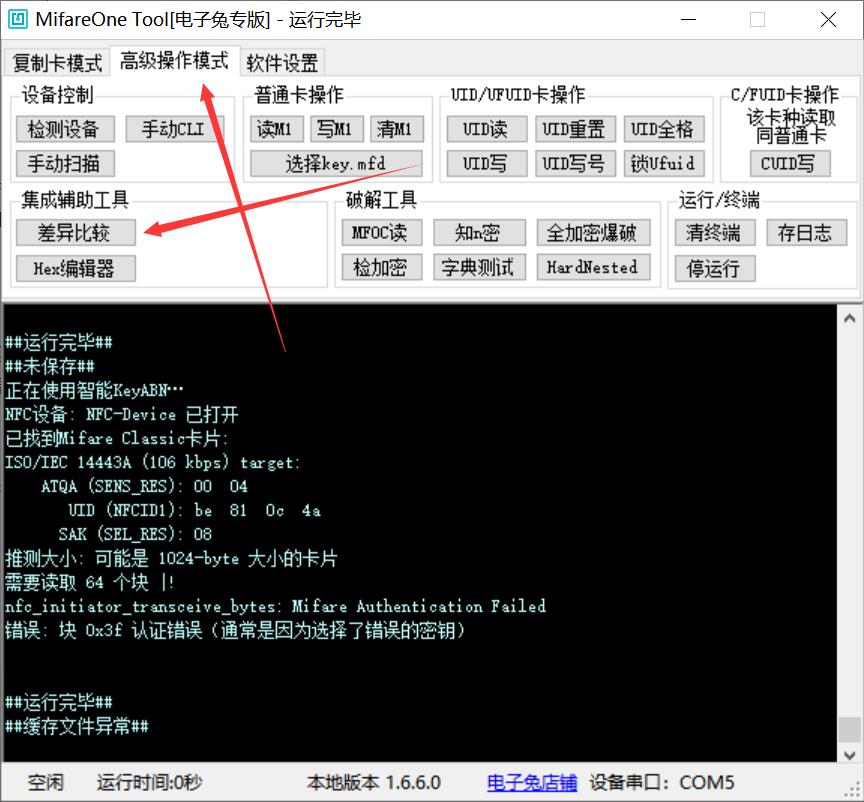The image size is (864, 802).
Task: Click the terminal scrollbar thumb
Action: pos(849,729)
